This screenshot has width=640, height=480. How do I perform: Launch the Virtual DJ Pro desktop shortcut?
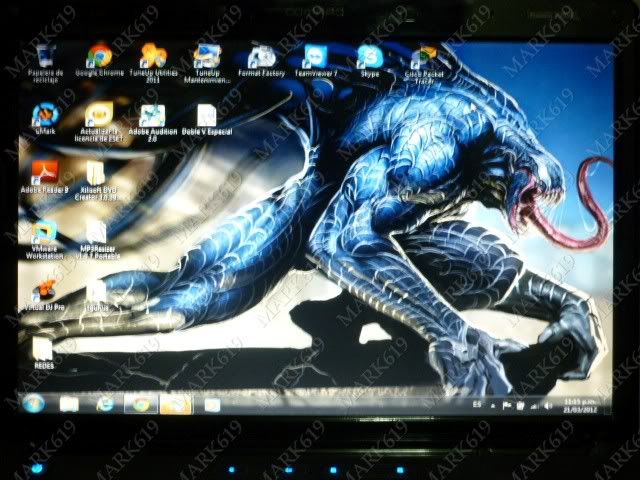pyautogui.click(x=44, y=295)
